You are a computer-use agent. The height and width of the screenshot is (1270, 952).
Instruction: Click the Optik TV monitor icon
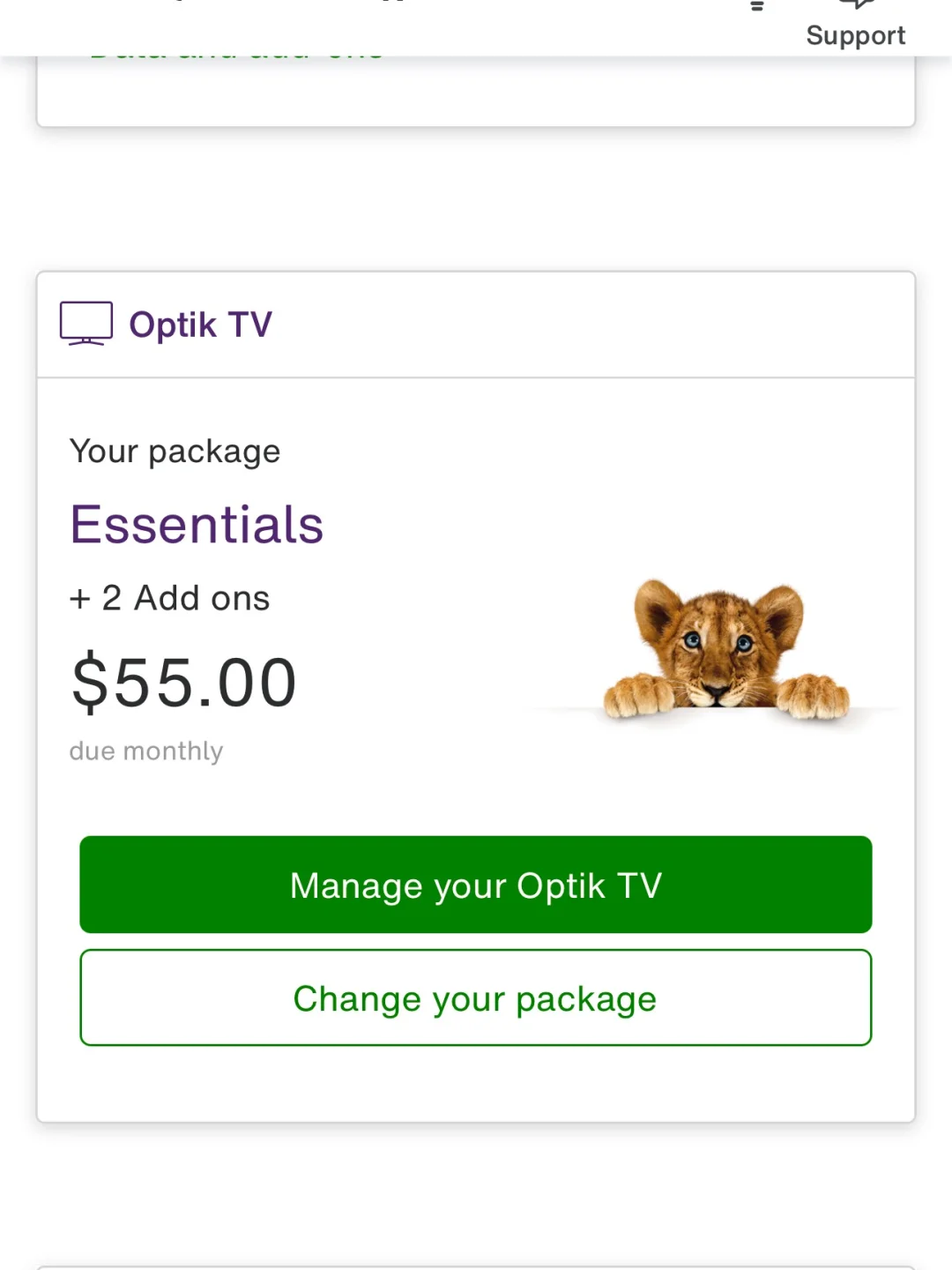pos(86,324)
